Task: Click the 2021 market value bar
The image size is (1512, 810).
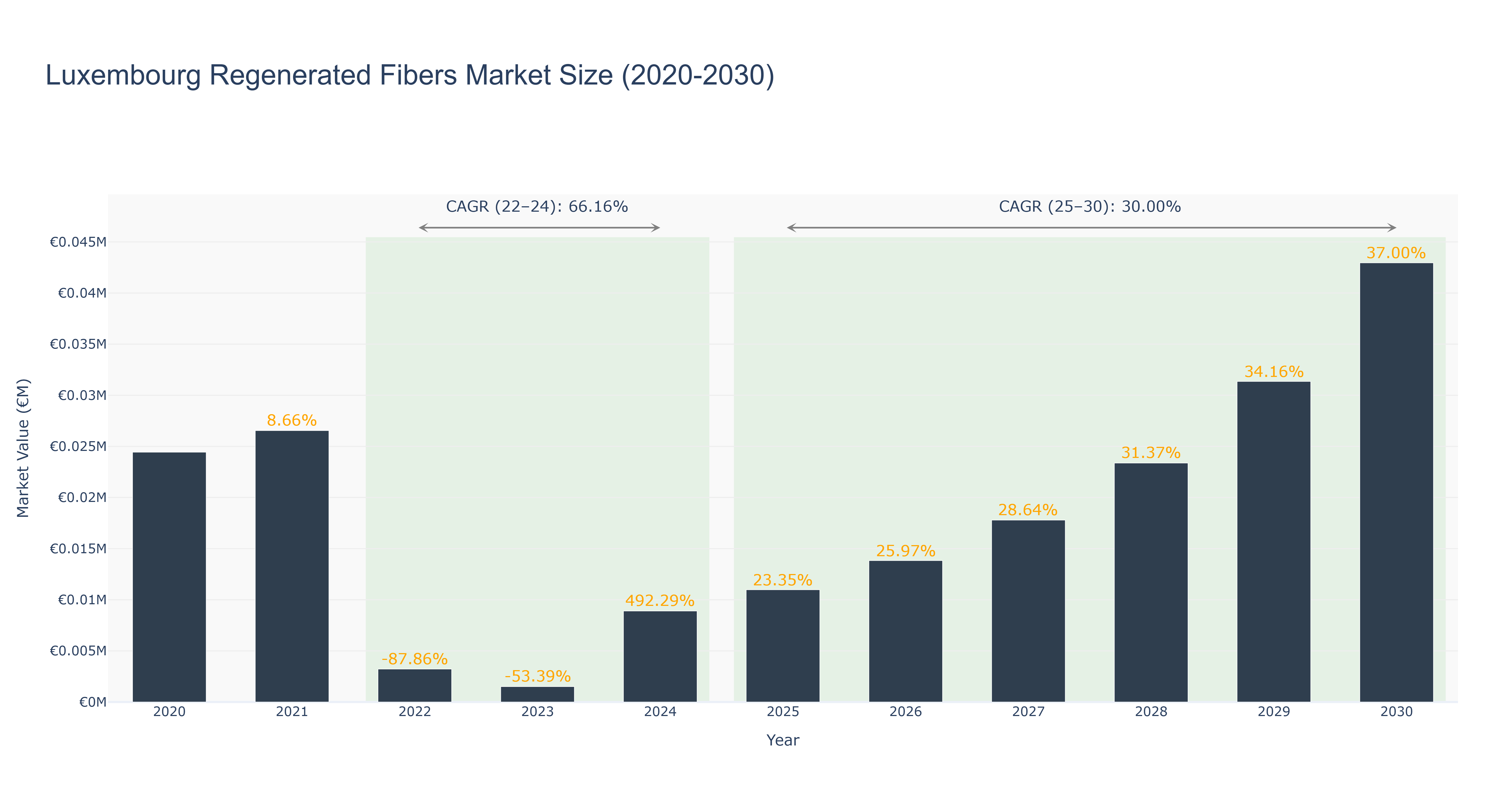Action: (x=292, y=566)
